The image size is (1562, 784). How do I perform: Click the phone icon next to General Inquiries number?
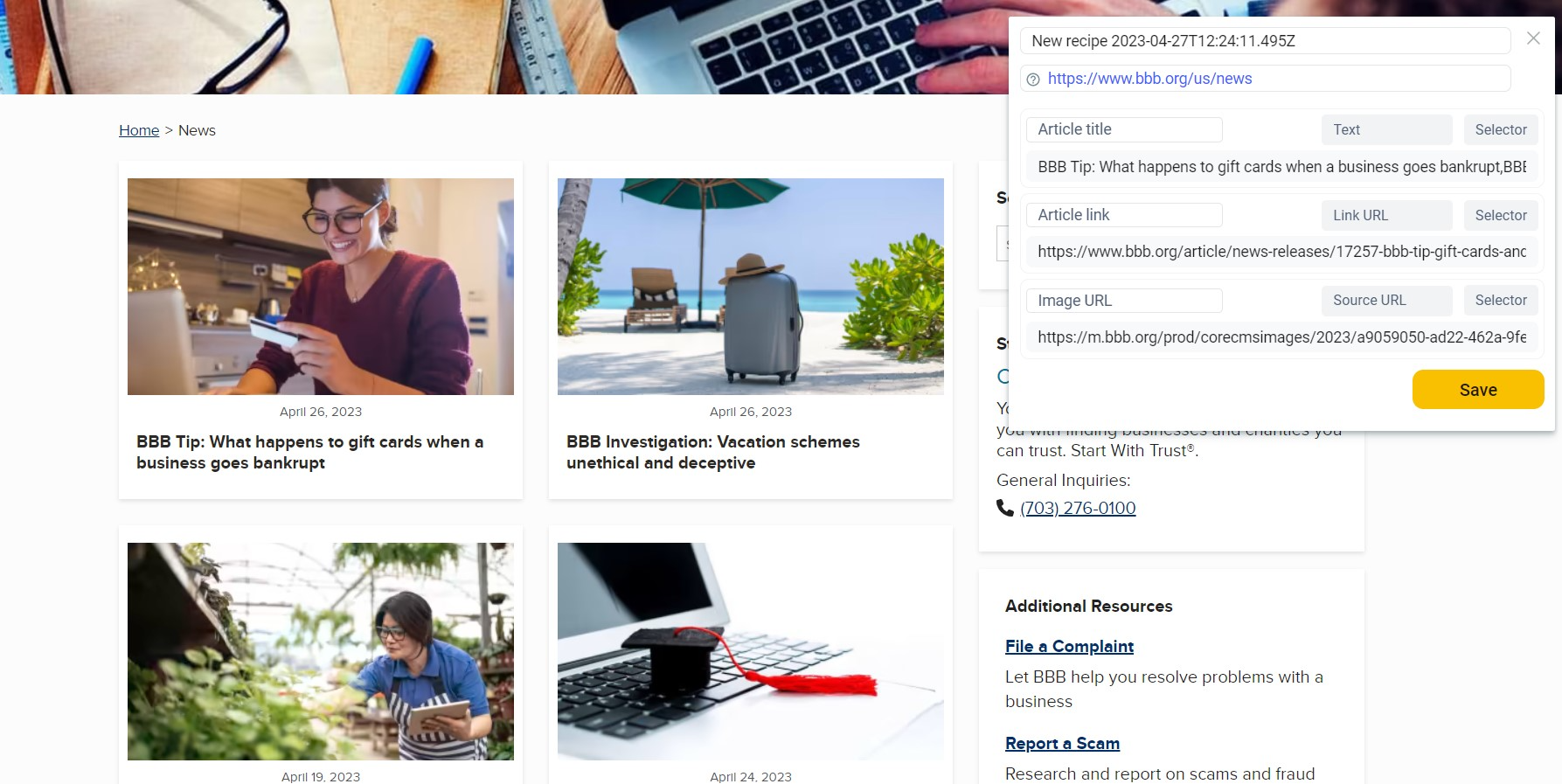[1005, 507]
